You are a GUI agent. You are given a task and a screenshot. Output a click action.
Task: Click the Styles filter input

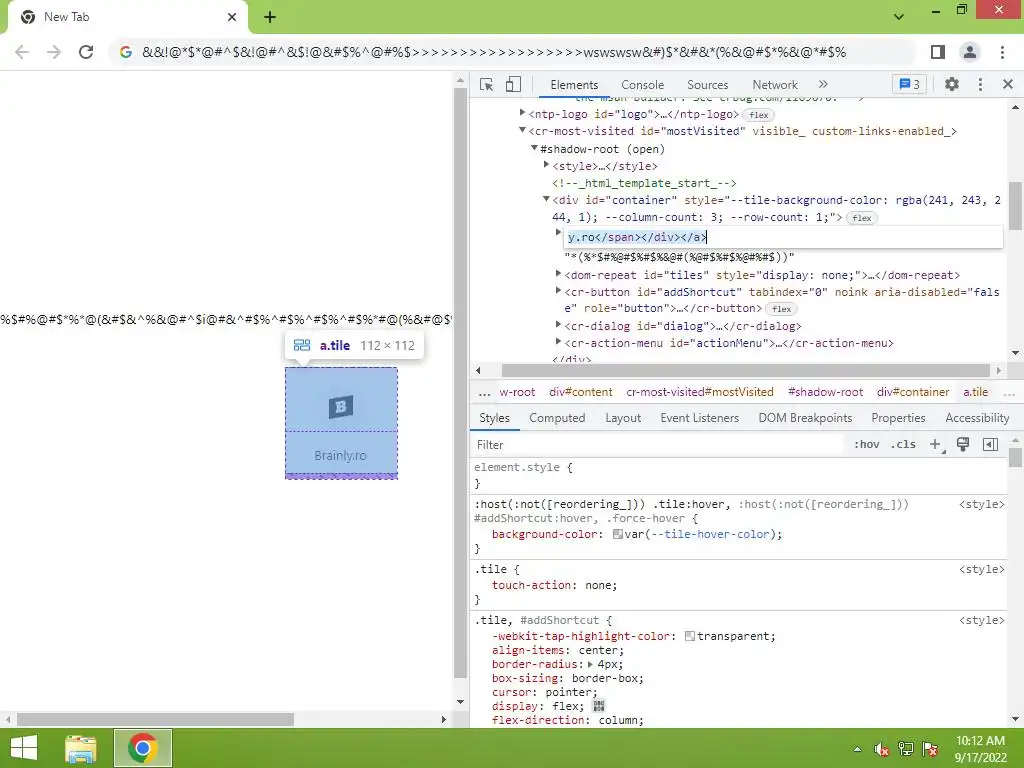[x=656, y=445]
